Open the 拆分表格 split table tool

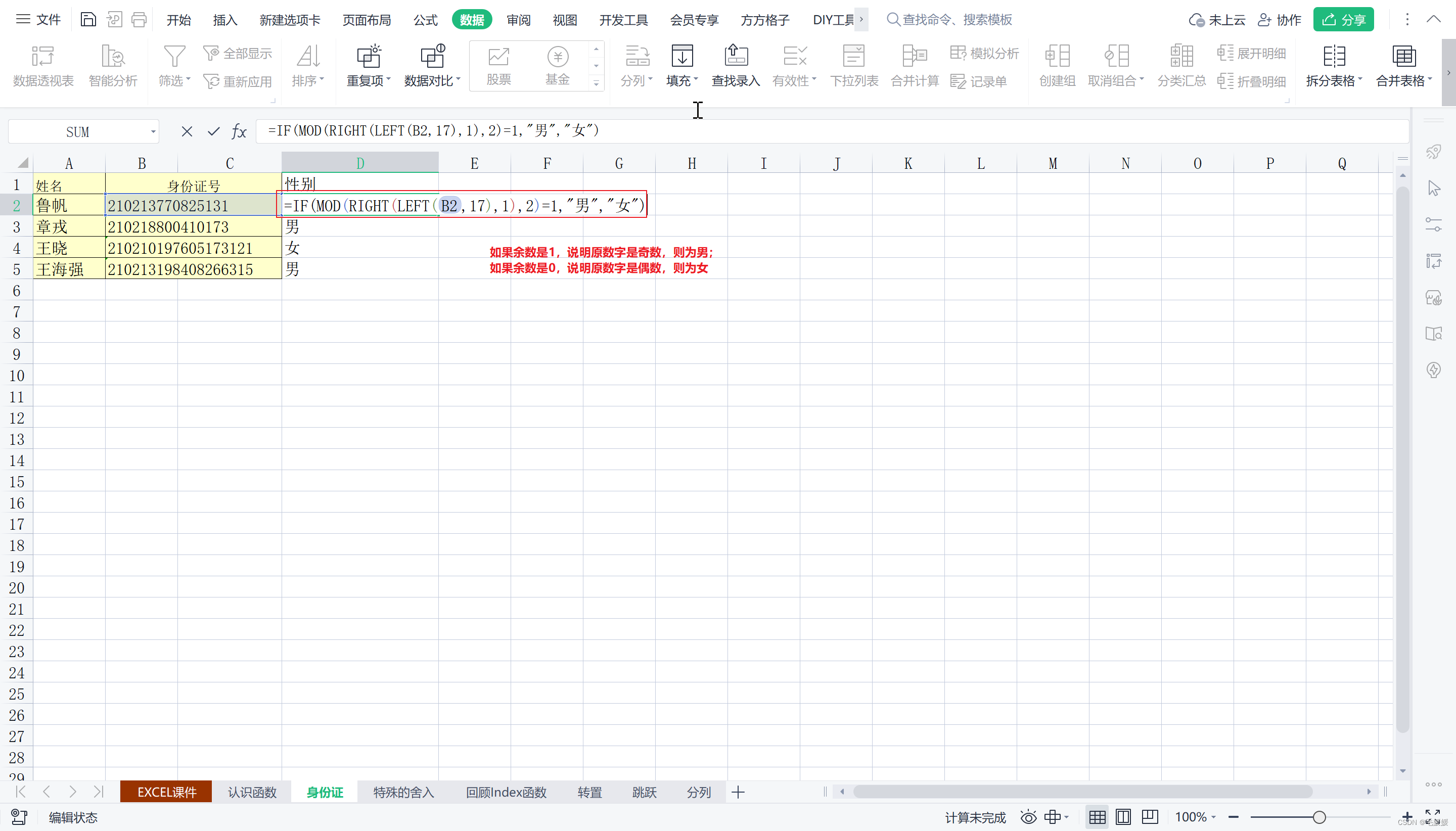[x=1334, y=66]
